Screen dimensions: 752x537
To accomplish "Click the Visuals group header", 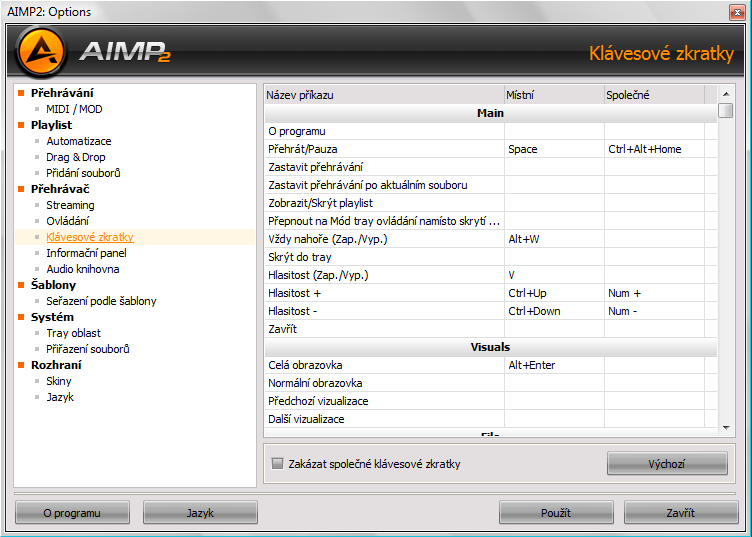I will pos(491,347).
